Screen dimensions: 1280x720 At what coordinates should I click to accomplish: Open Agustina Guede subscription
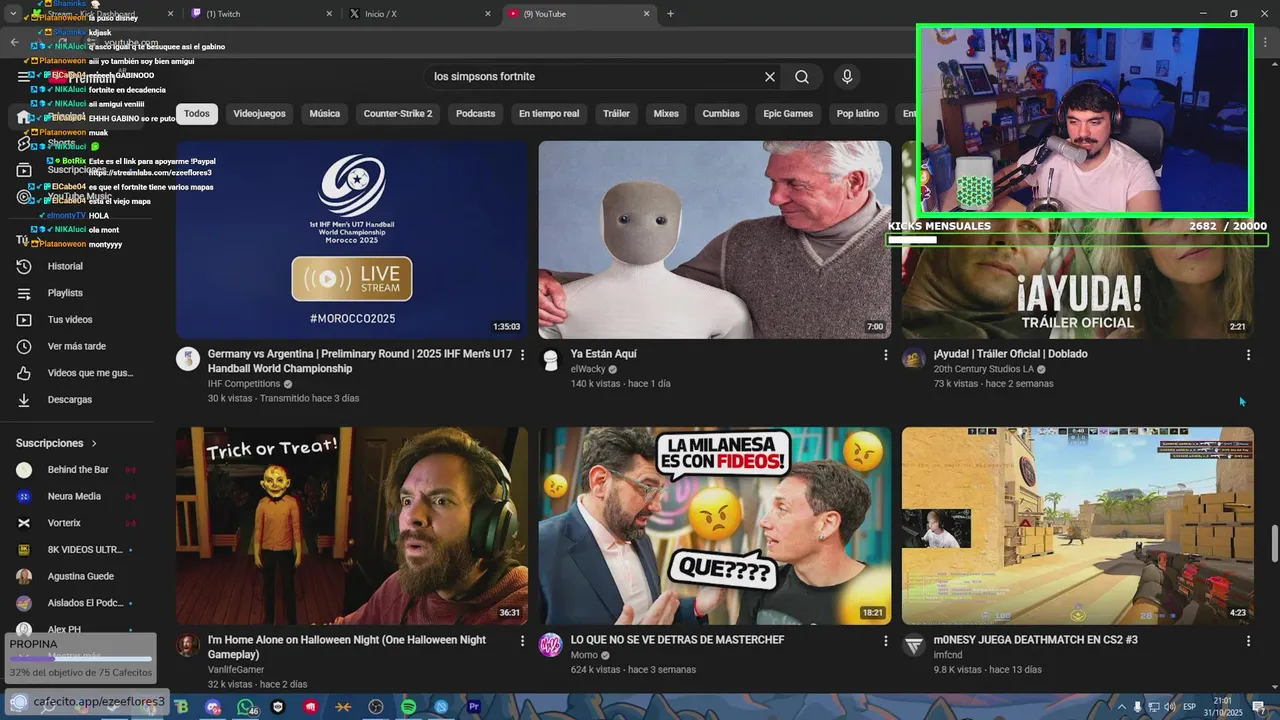pos(80,576)
